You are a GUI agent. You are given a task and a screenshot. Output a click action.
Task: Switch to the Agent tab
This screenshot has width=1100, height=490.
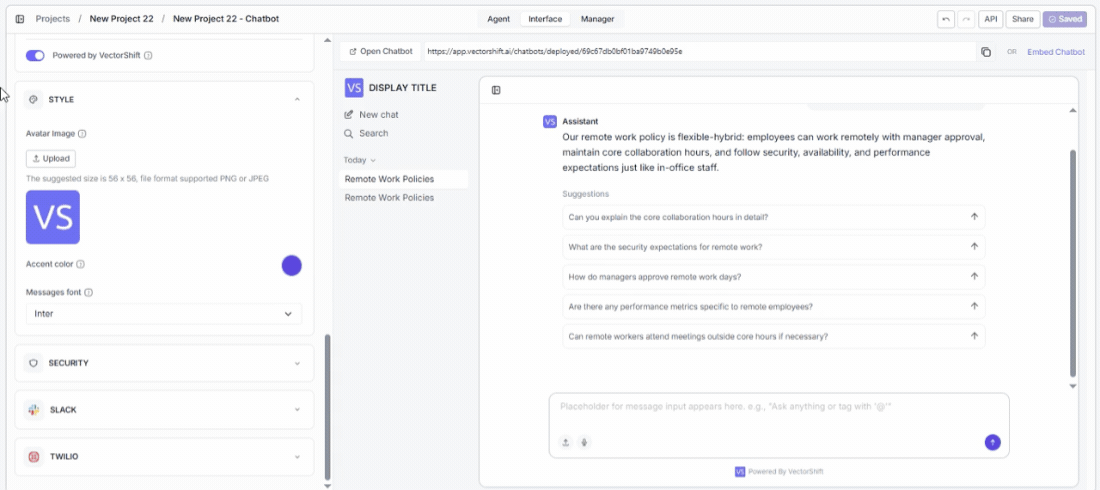pyautogui.click(x=499, y=19)
